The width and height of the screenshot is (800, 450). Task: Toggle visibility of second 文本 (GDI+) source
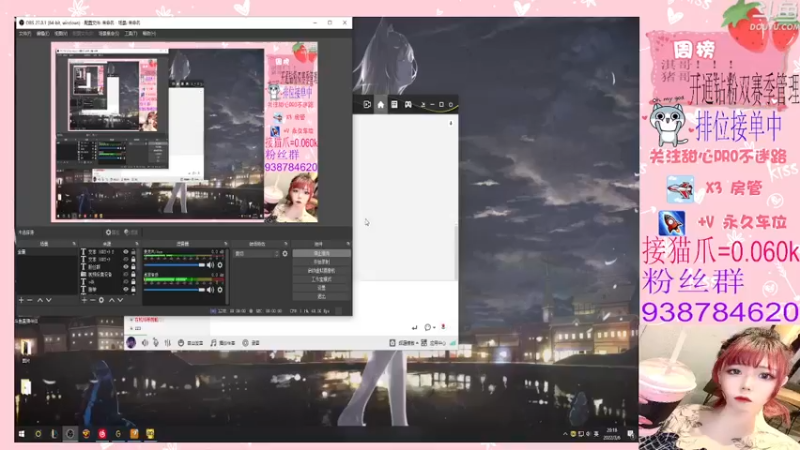pyautogui.click(x=126, y=259)
